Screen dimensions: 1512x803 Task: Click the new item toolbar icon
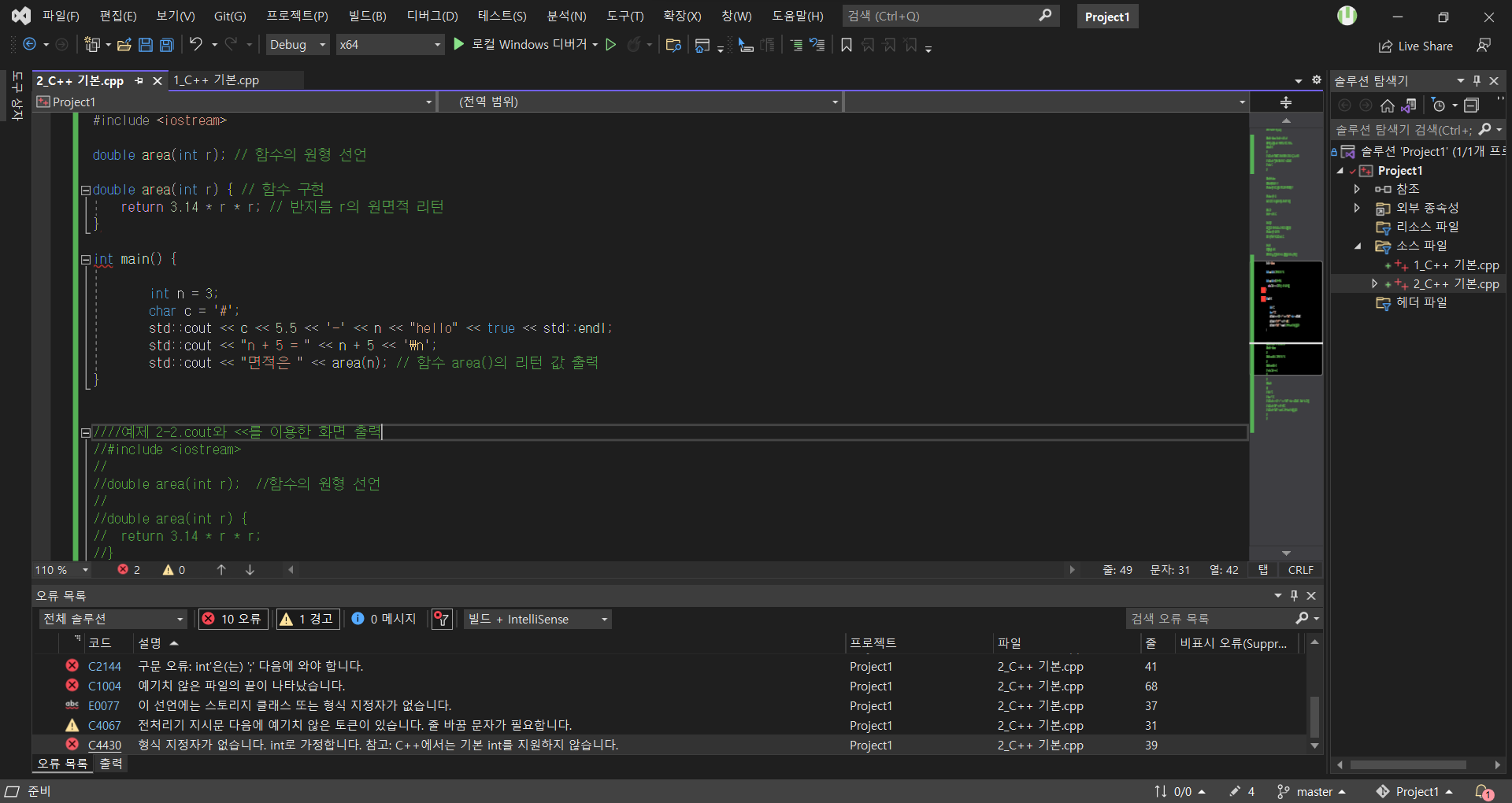click(93, 45)
